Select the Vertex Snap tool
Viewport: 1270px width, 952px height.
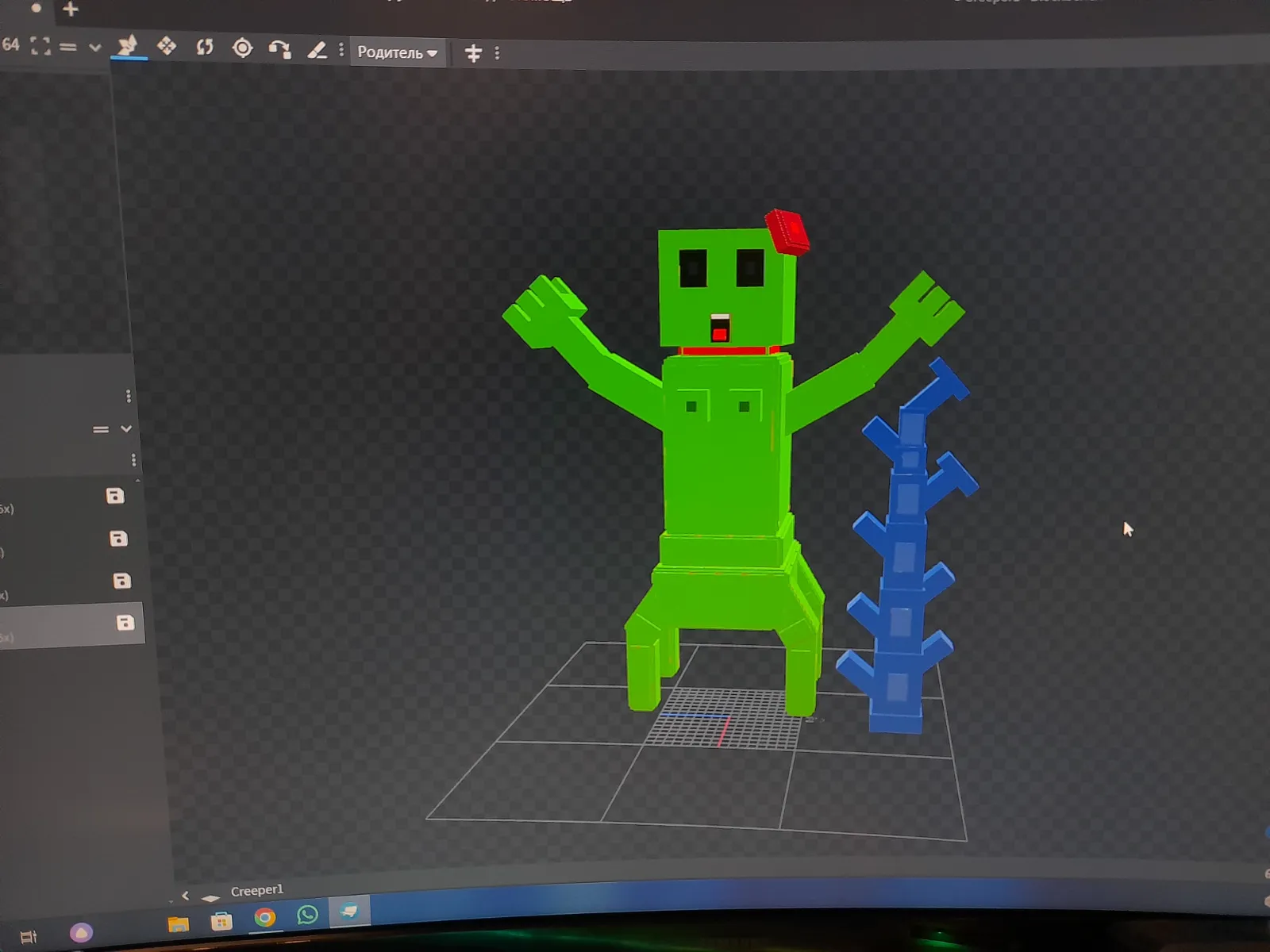pos(279,50)
